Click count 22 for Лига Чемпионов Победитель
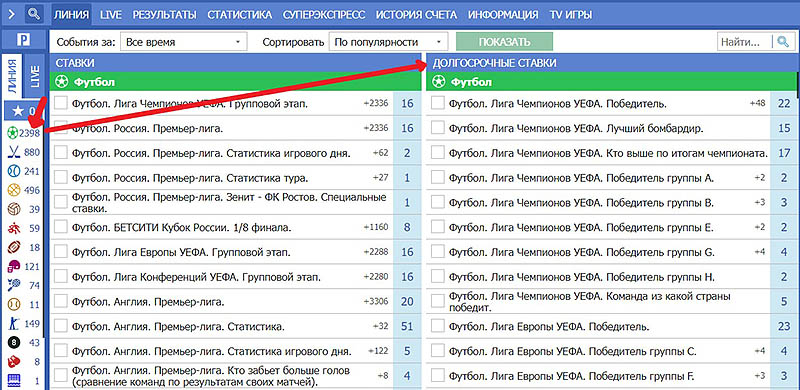The height and width of the screenshot is (390, 800). (784, 104)
